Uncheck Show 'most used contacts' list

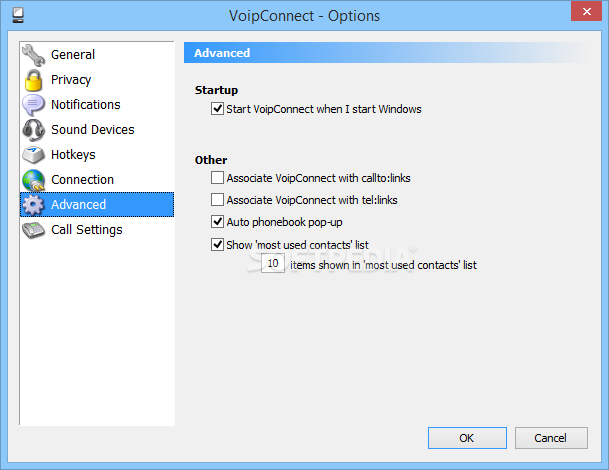tap(218, 245)
